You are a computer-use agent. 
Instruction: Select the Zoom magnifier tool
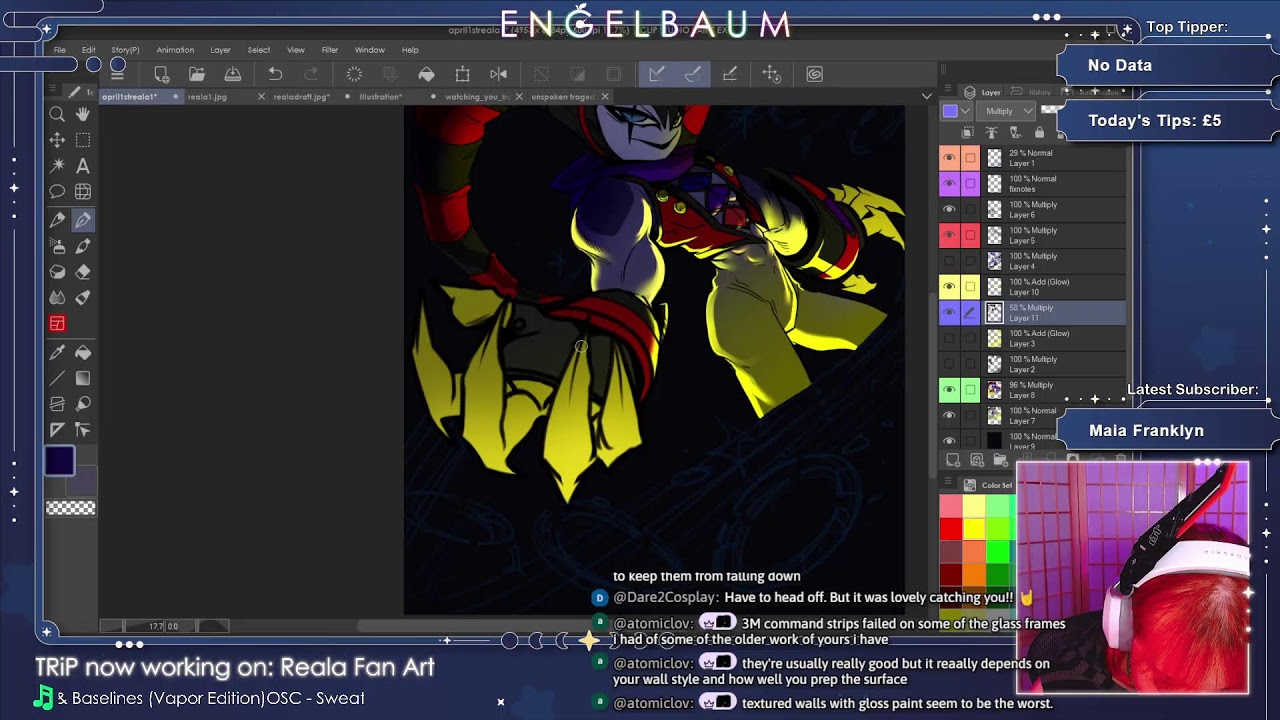click(x=57, y=114)
